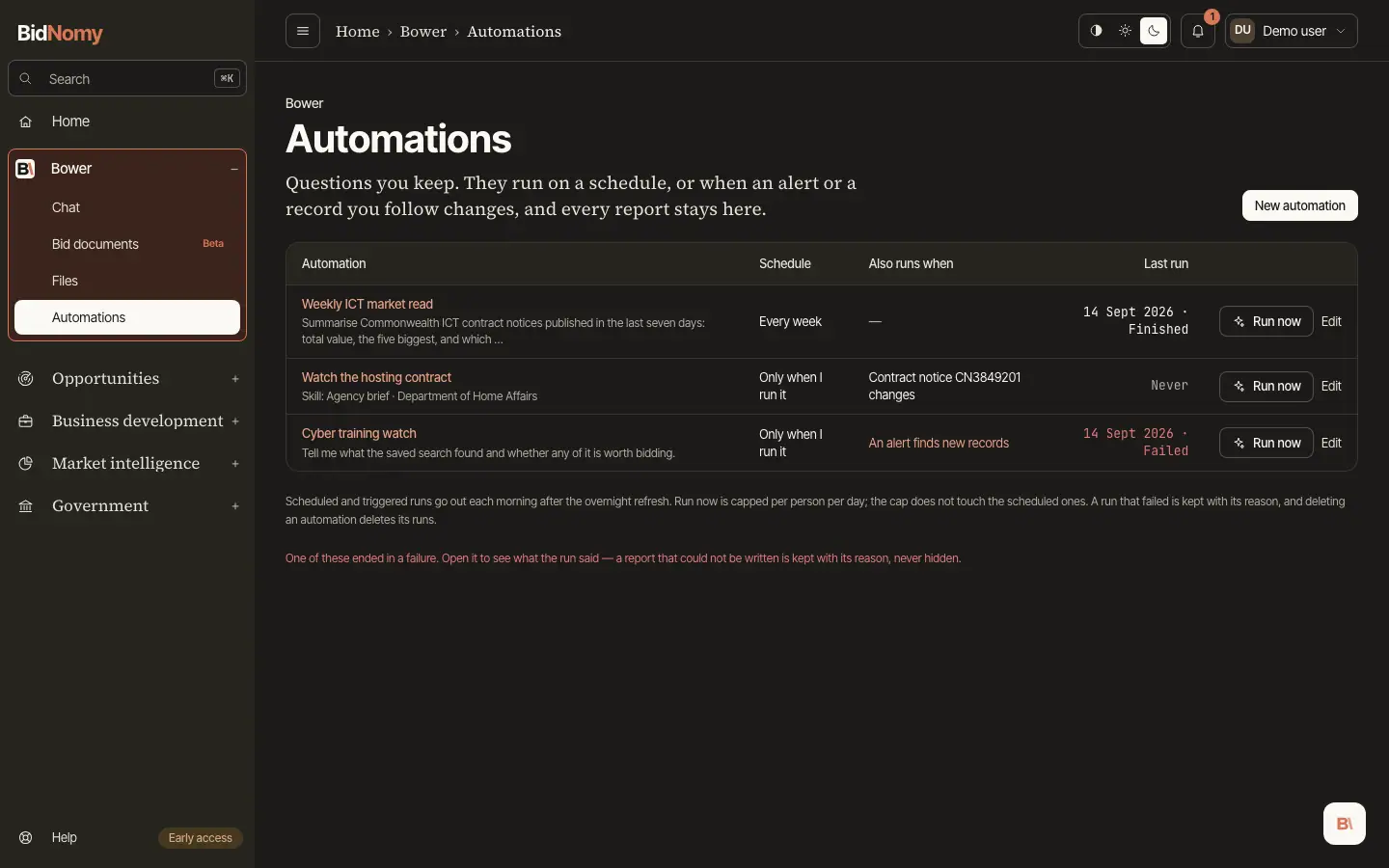
Task: Click the Bower logo icon in sidebar
Action: pyautogui.click(x=26, y=169)
